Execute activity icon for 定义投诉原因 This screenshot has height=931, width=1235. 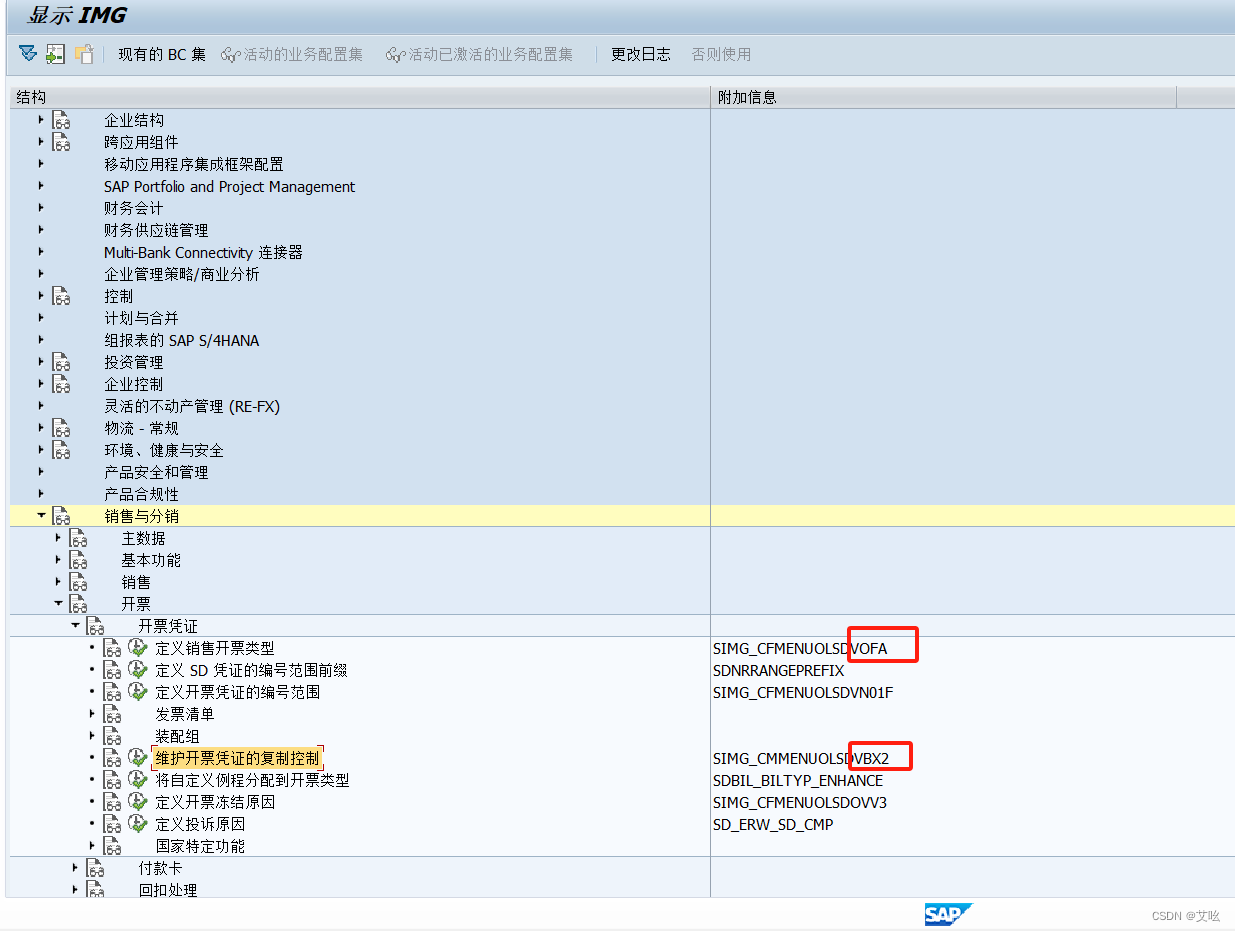pos(138,824)
